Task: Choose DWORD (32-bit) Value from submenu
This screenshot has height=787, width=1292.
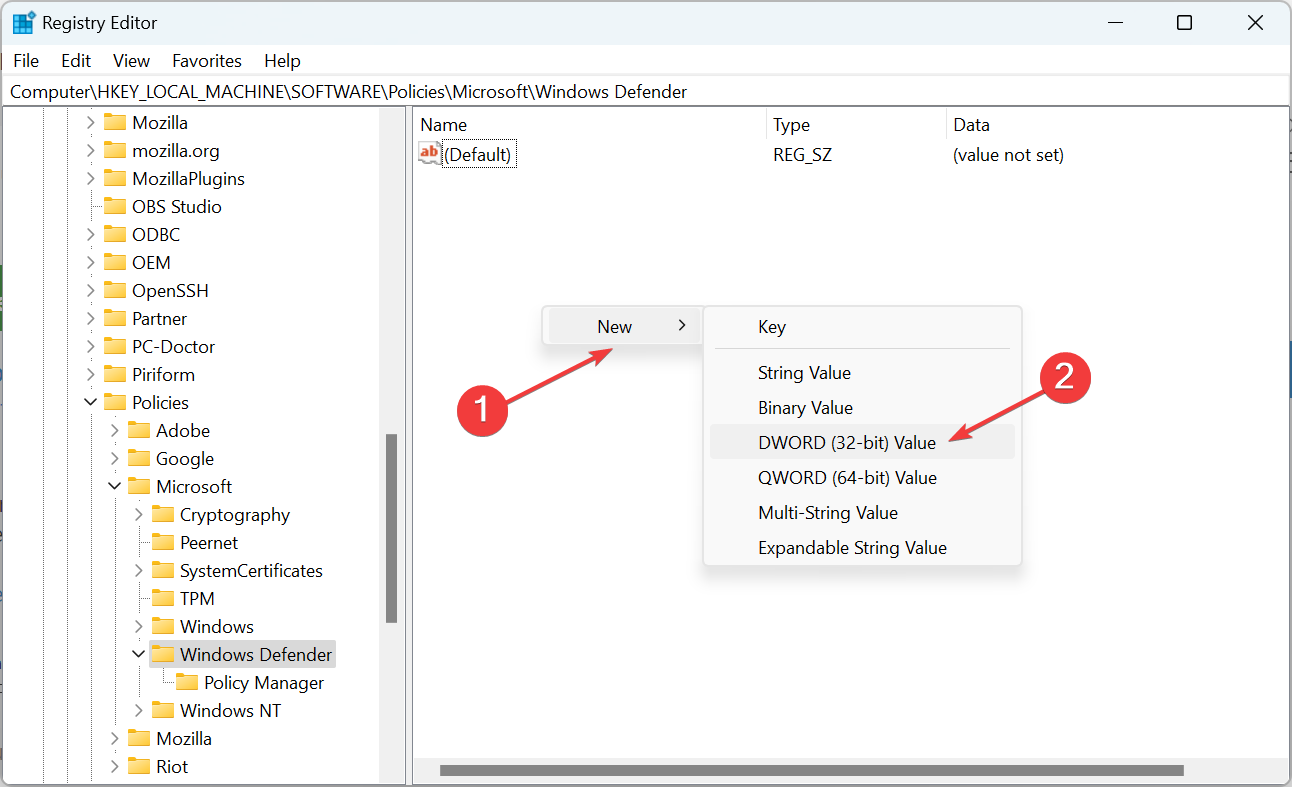Action: point(862,442)
